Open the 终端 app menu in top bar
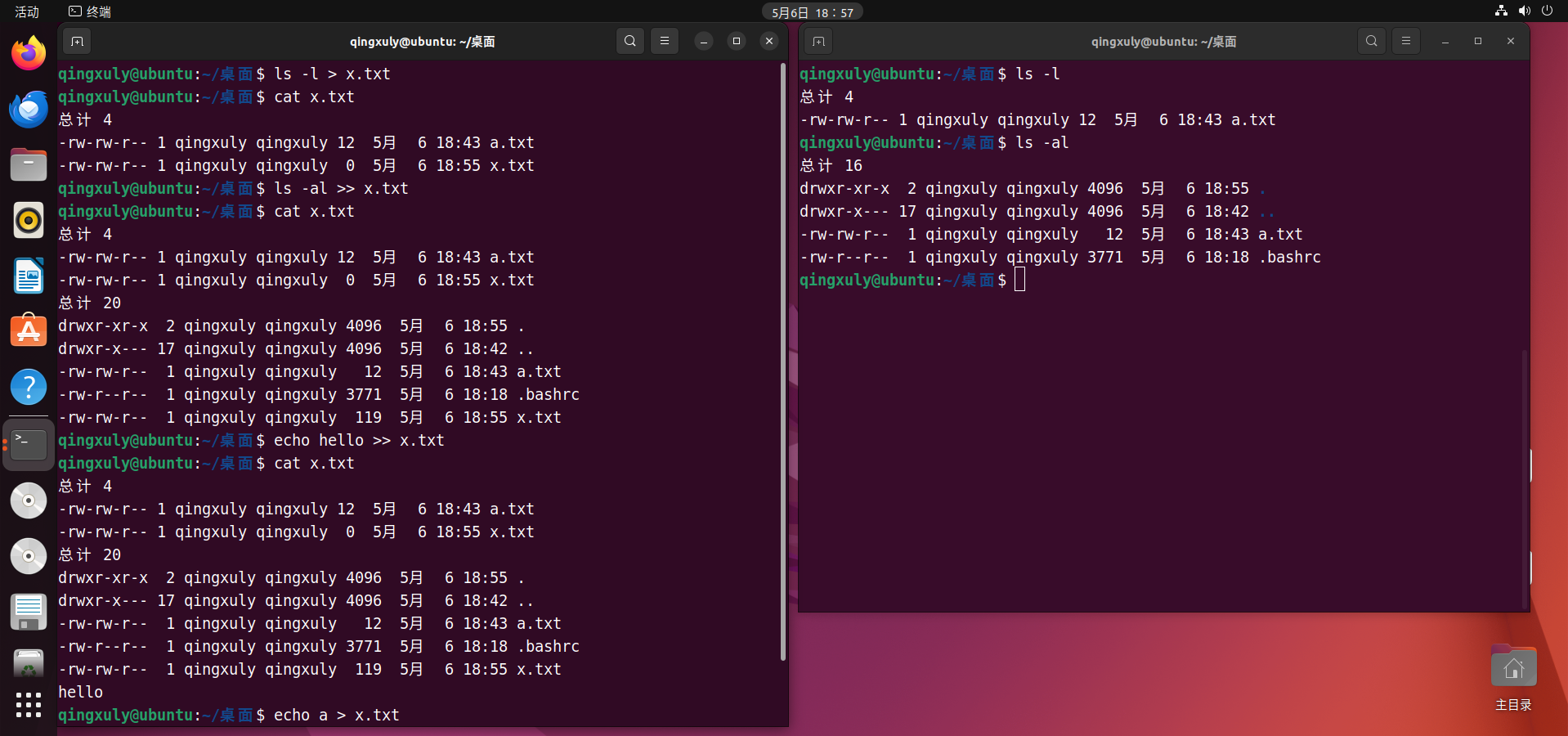Viewport: 1568px width, 736px height. (x=90, y=11)
